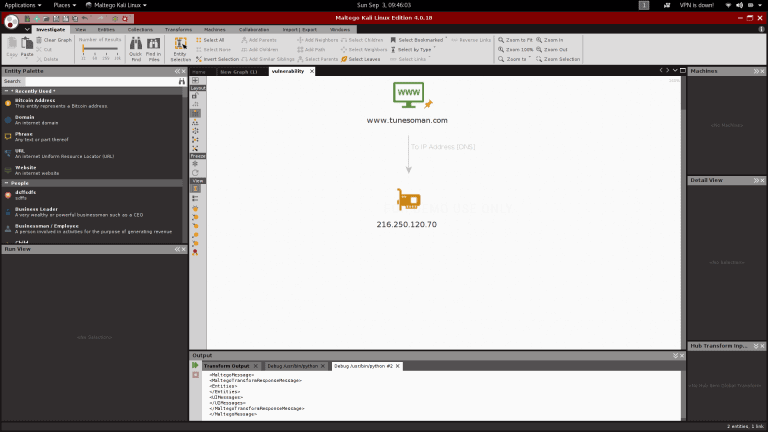Switch to the Investigate ribbon tab
Image resolution: width=768 pixels, height=432 pixels.
50,29
